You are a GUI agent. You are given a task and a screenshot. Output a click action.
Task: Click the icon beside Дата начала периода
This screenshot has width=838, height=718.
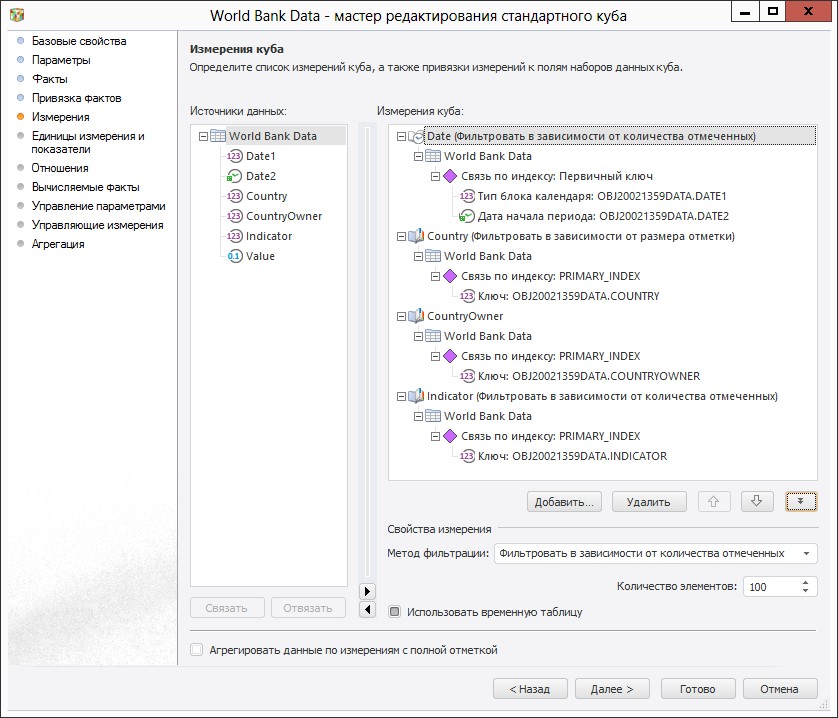point(467,216)
